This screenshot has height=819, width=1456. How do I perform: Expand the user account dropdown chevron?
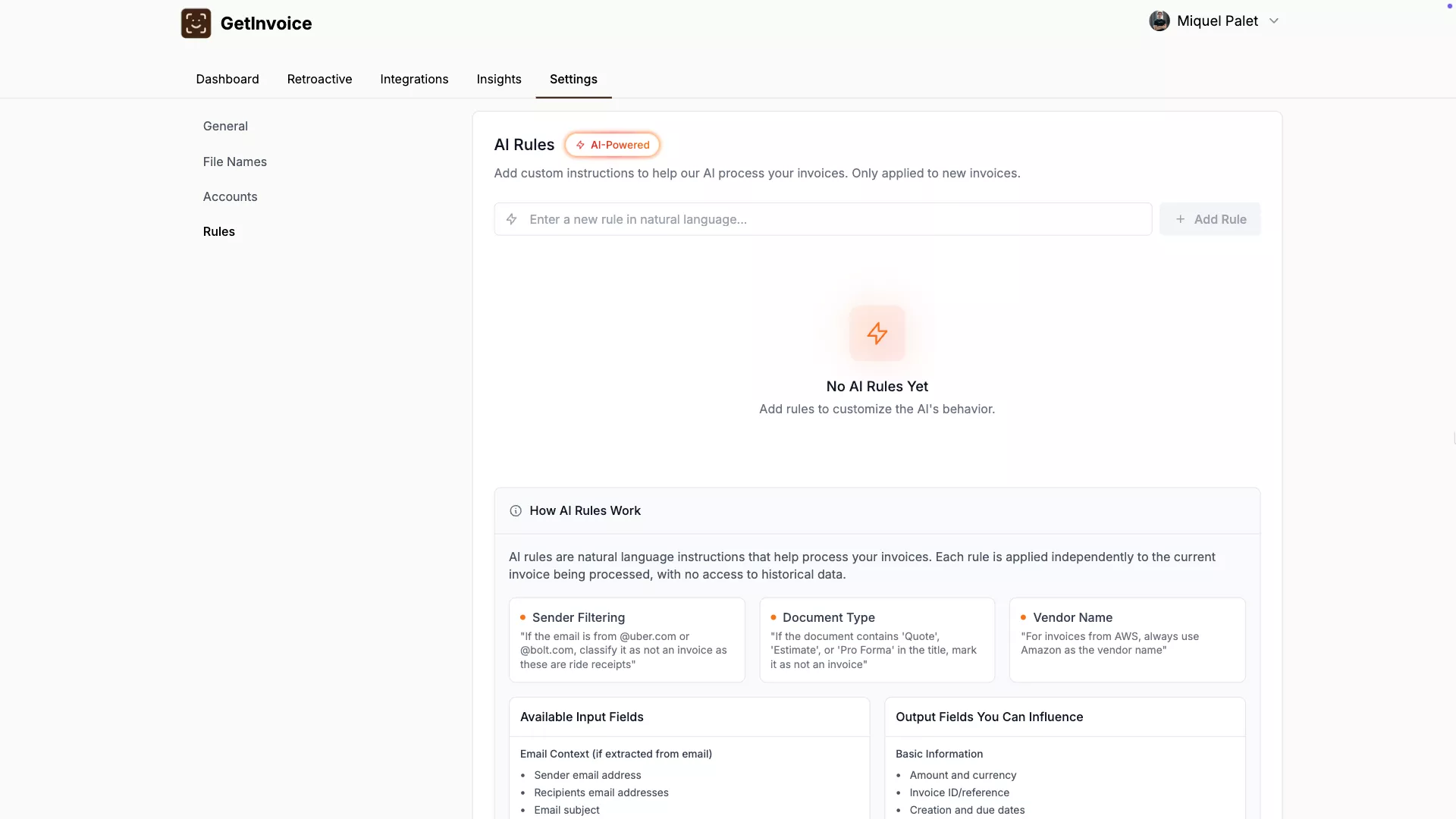coord(1274,21)
